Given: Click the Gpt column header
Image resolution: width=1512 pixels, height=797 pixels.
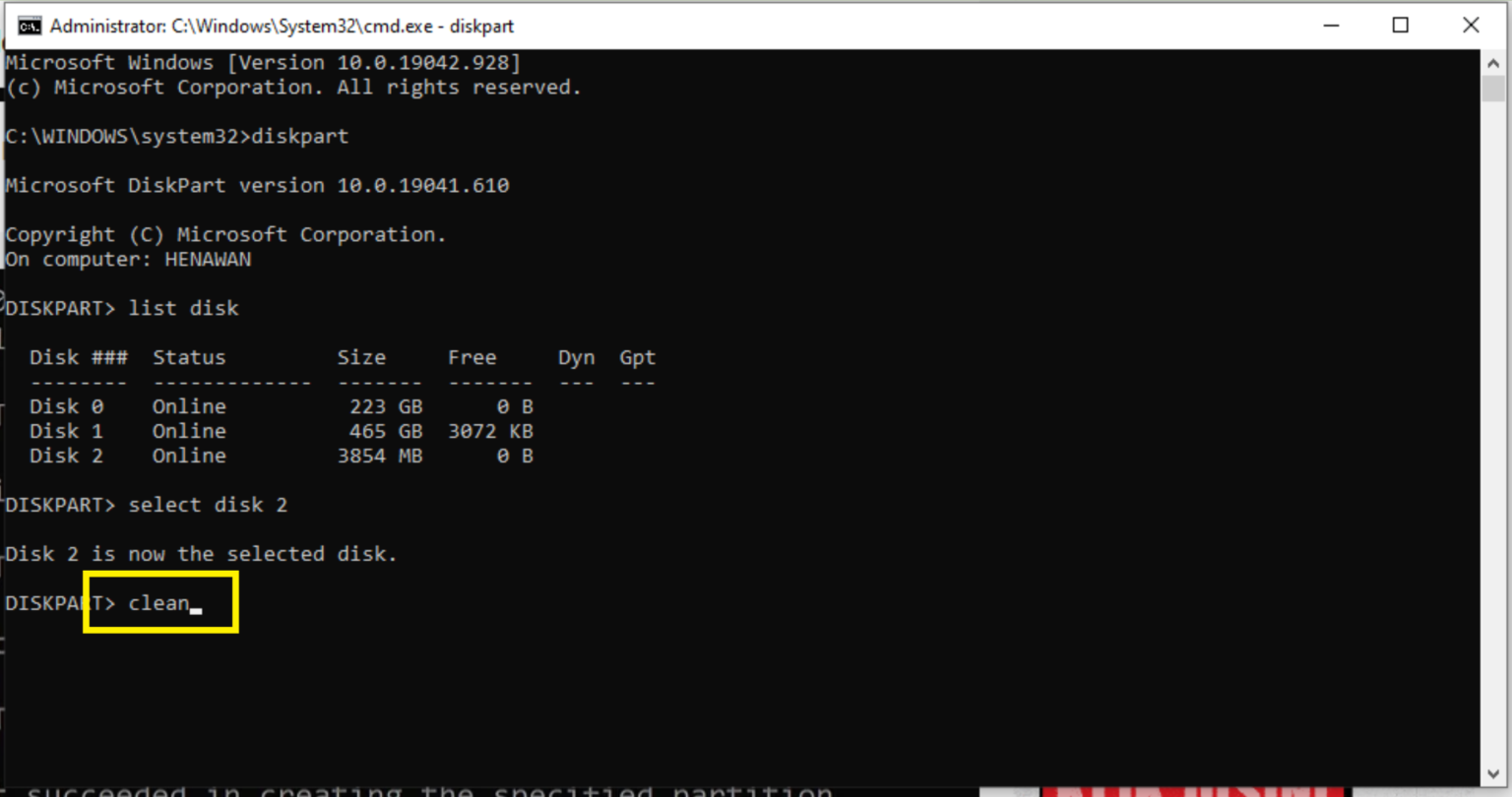Looking at the screenshot, I should pos(638,357).
